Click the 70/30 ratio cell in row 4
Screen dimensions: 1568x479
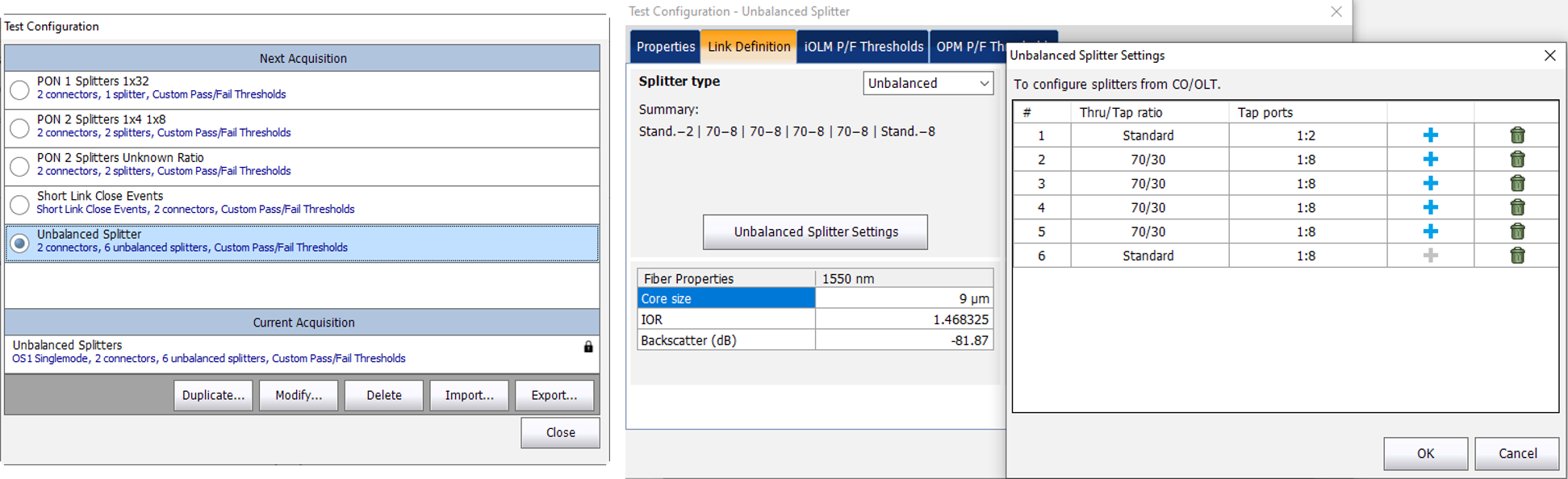(x=1148, y=207)
